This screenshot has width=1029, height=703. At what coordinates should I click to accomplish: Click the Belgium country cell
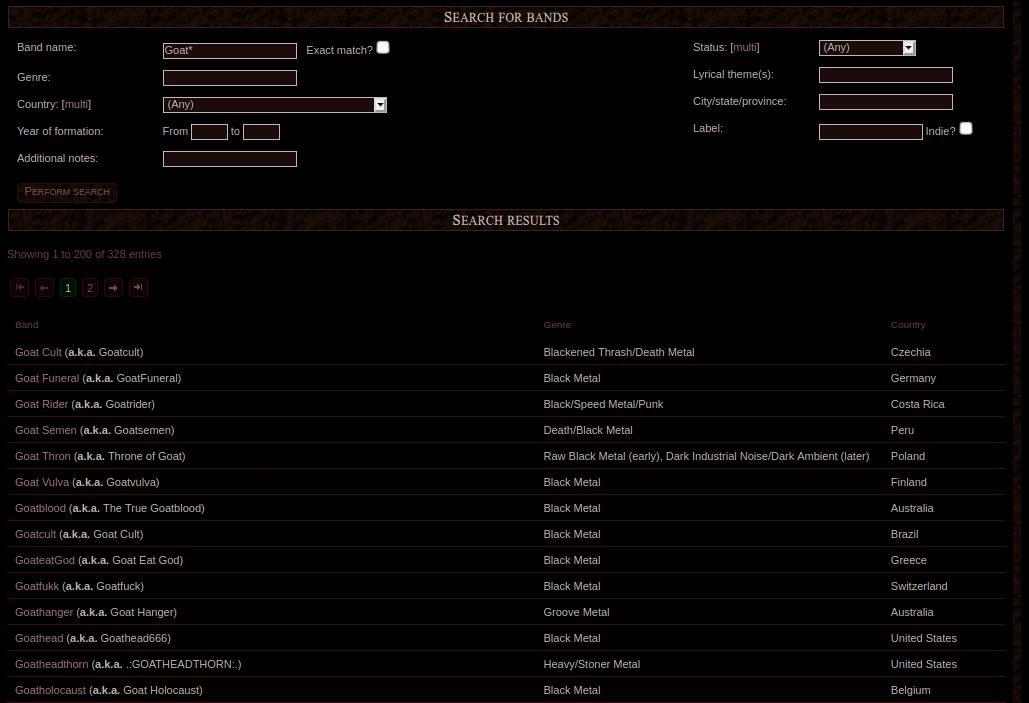click(910, 691)
